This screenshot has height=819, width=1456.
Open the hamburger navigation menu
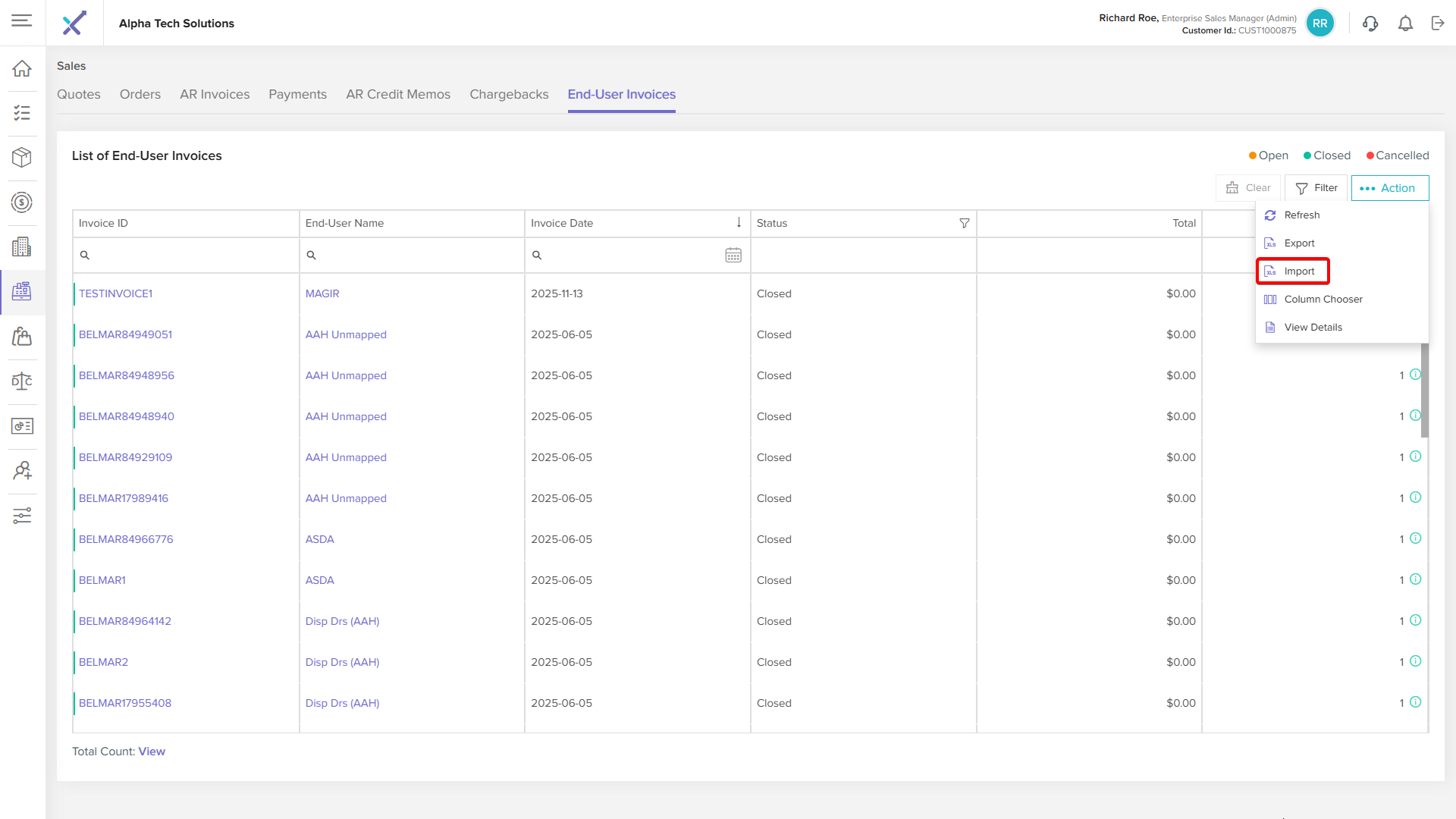pyautogui.click(x=22, y=20)
